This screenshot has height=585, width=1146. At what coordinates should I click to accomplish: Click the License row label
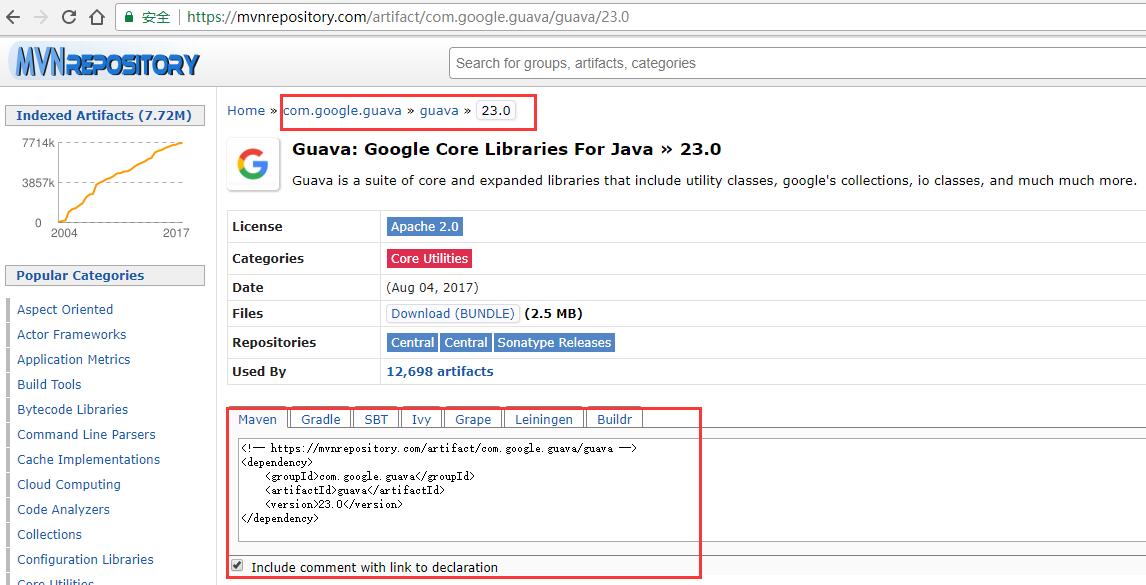(257, 227)
